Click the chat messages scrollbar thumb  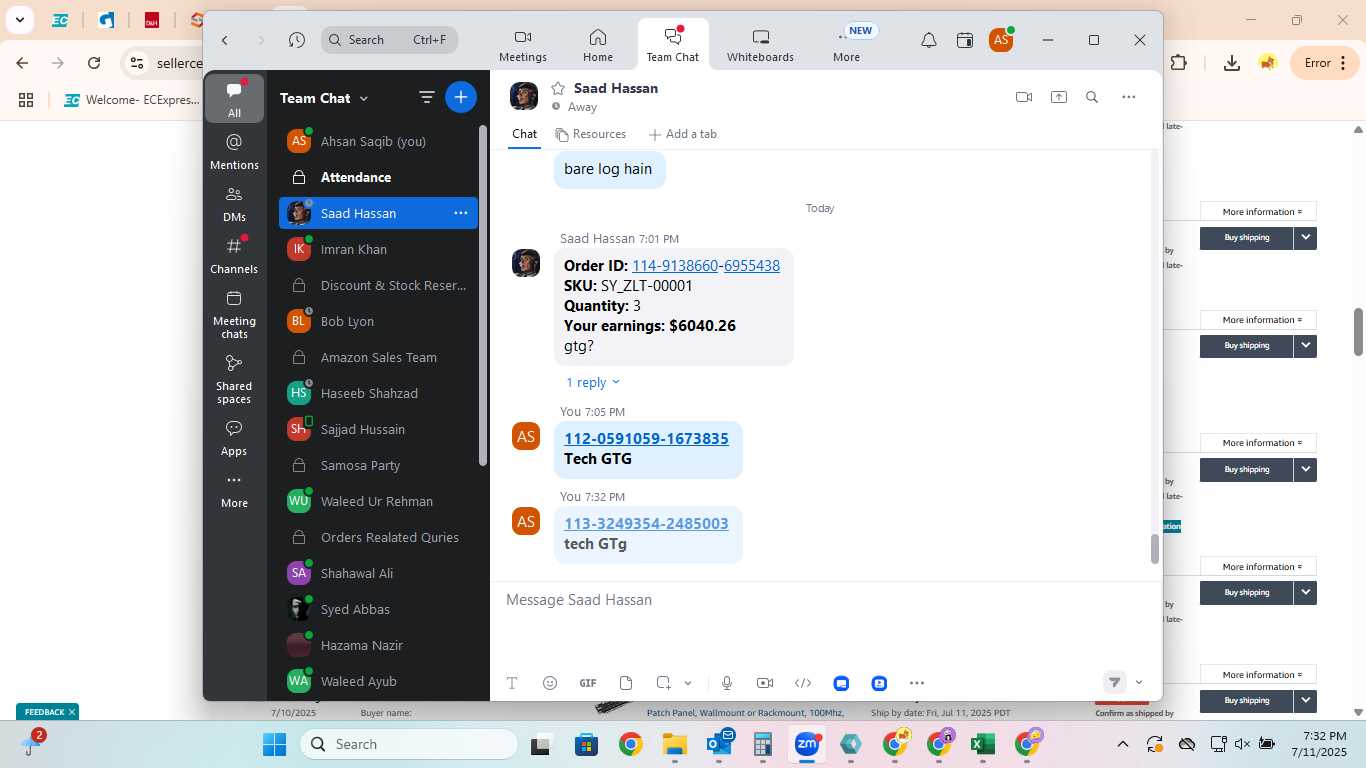(x=1154, y=549)
